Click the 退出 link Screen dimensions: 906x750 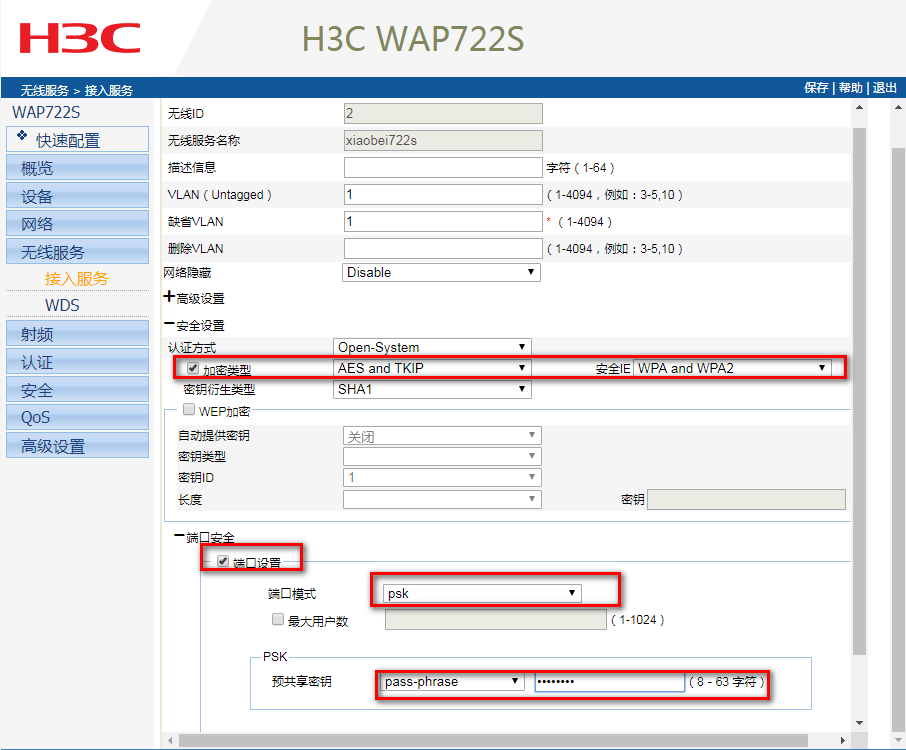(x=885, y=88)
